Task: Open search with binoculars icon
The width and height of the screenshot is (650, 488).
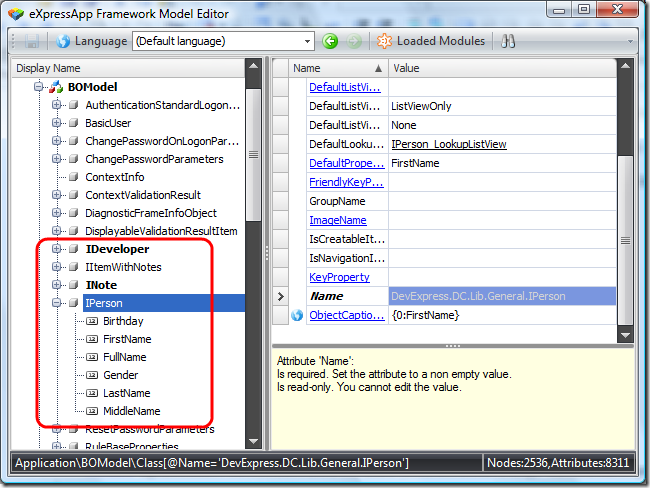Action: [x=508, y=41]
